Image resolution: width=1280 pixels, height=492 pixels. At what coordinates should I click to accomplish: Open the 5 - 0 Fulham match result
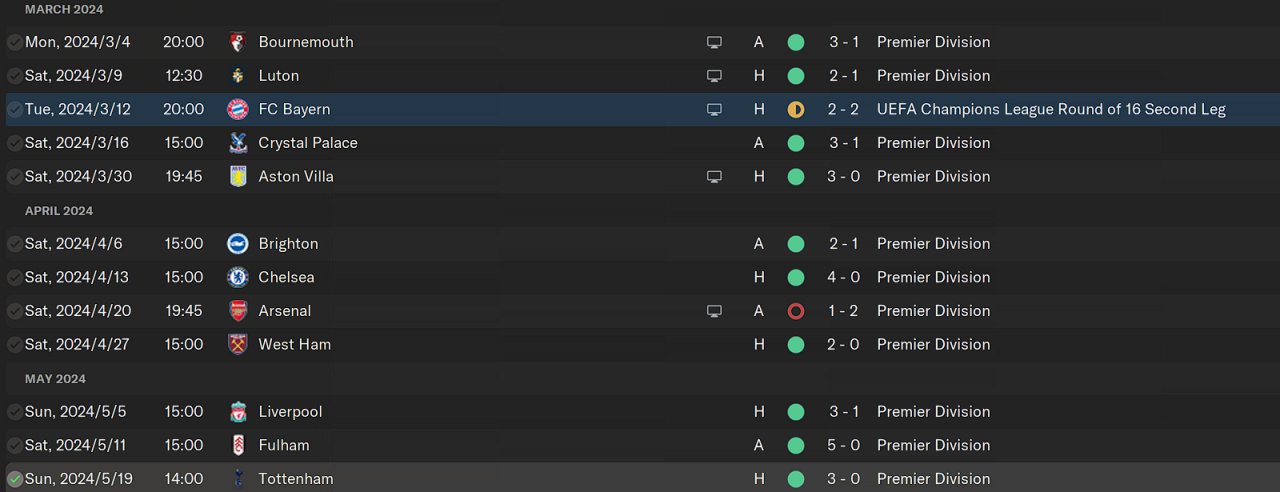click(x=843, y=445)
